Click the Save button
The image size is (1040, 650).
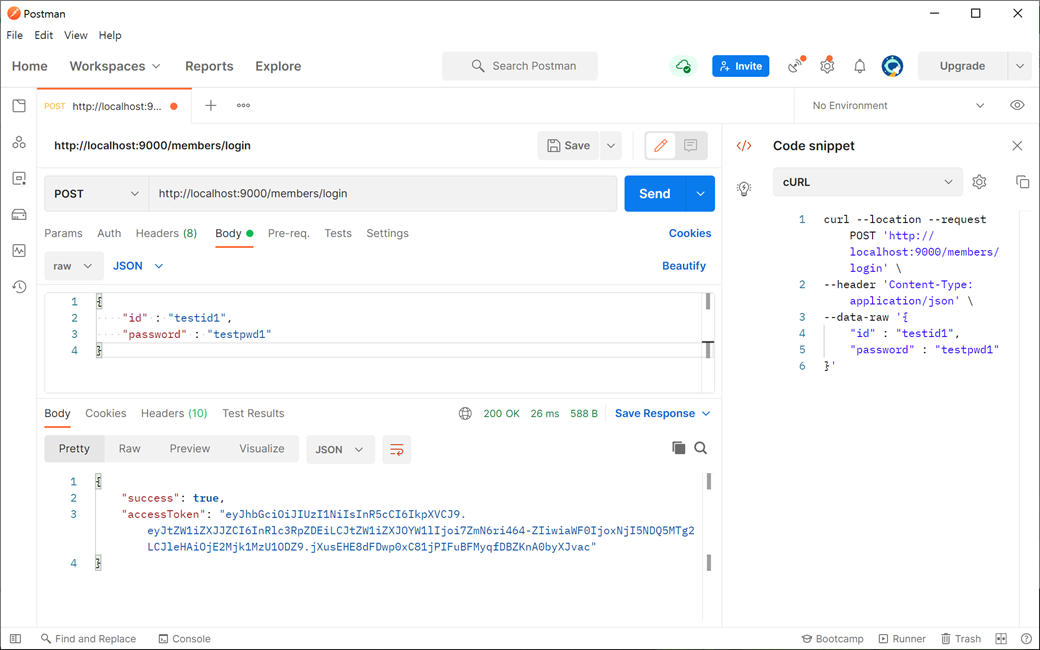click(x=568, y=145)
